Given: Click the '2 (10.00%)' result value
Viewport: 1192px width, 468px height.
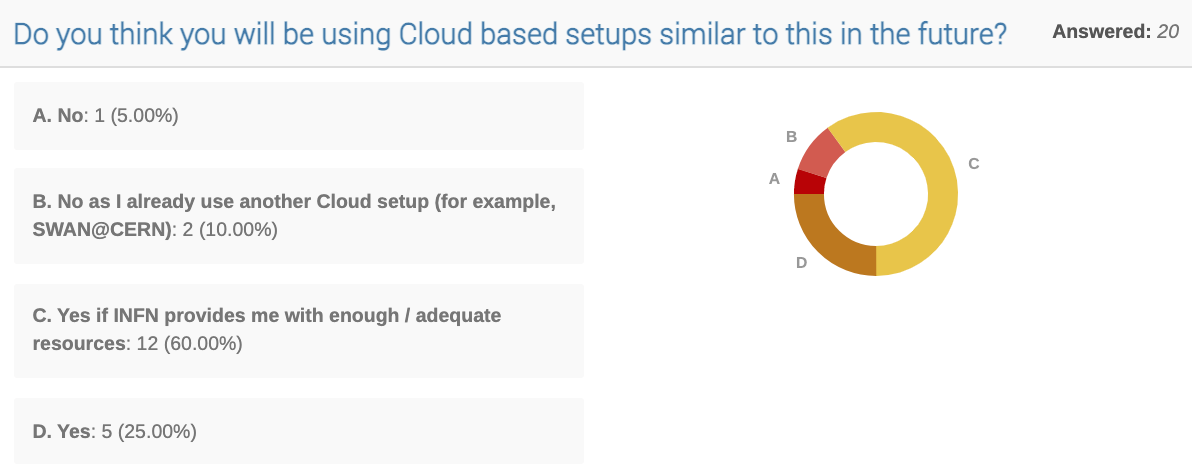Looking at the screenshot, I should 230,229.
